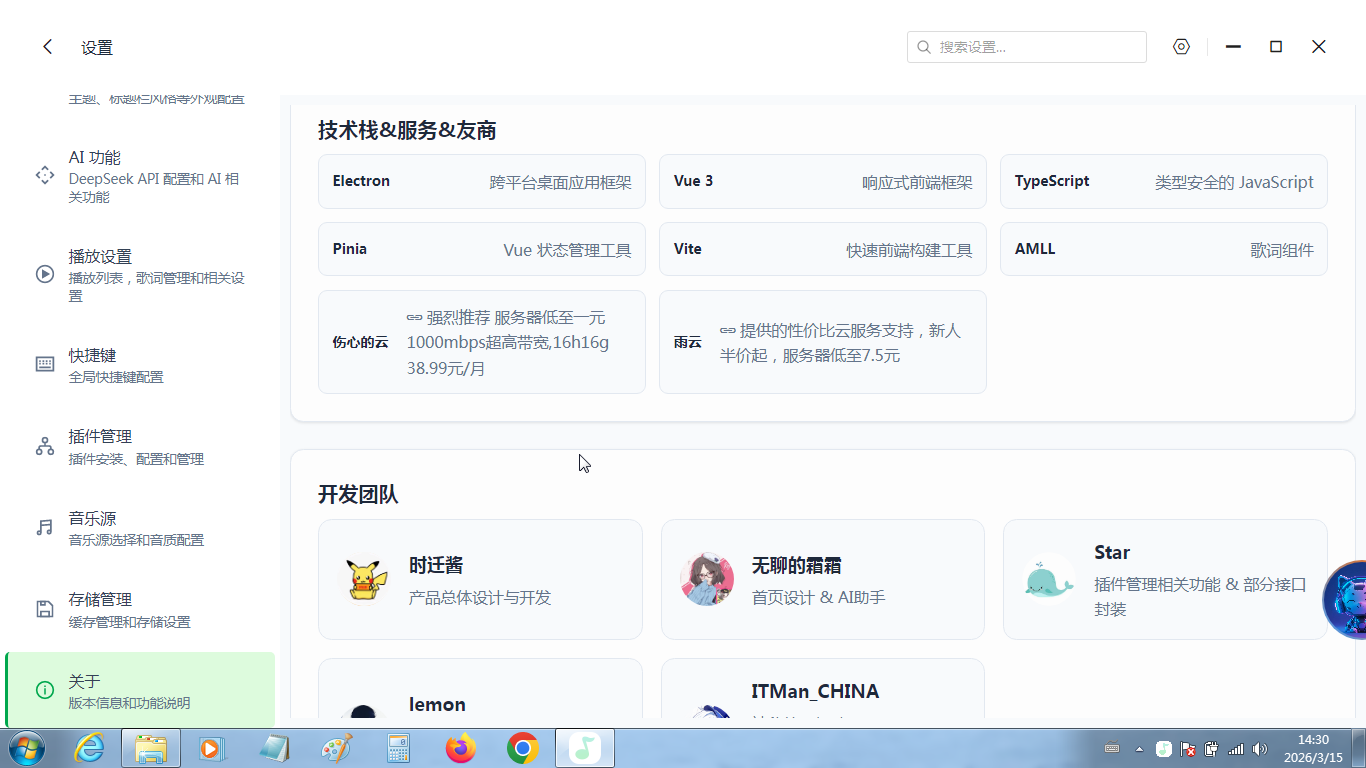Open Firefox from the taskbar

(461, 748)
